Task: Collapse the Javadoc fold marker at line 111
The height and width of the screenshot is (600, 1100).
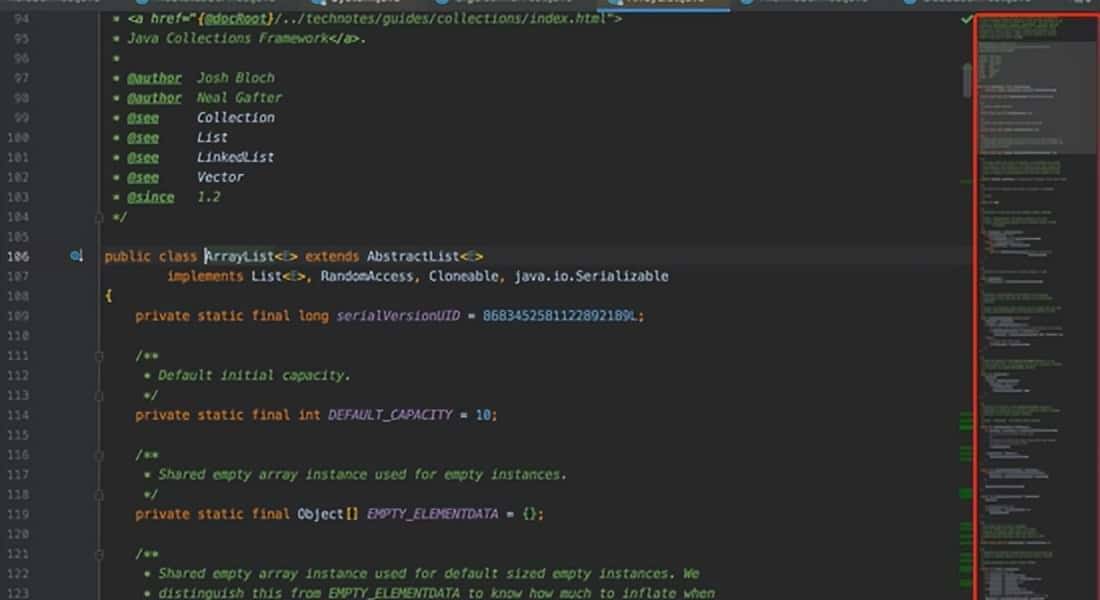Action: [x=99, y=356]
